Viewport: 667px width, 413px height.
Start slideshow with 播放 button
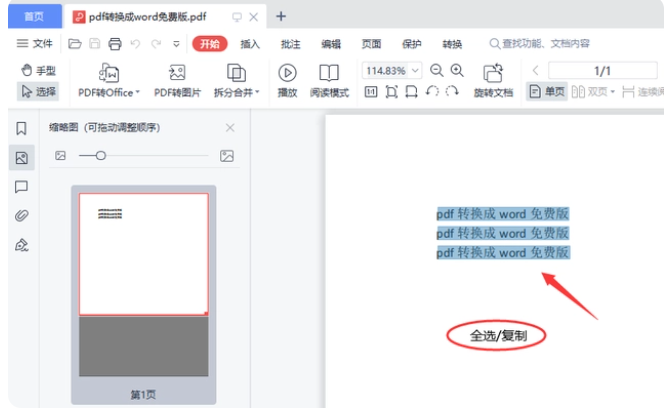coord(287,81)
